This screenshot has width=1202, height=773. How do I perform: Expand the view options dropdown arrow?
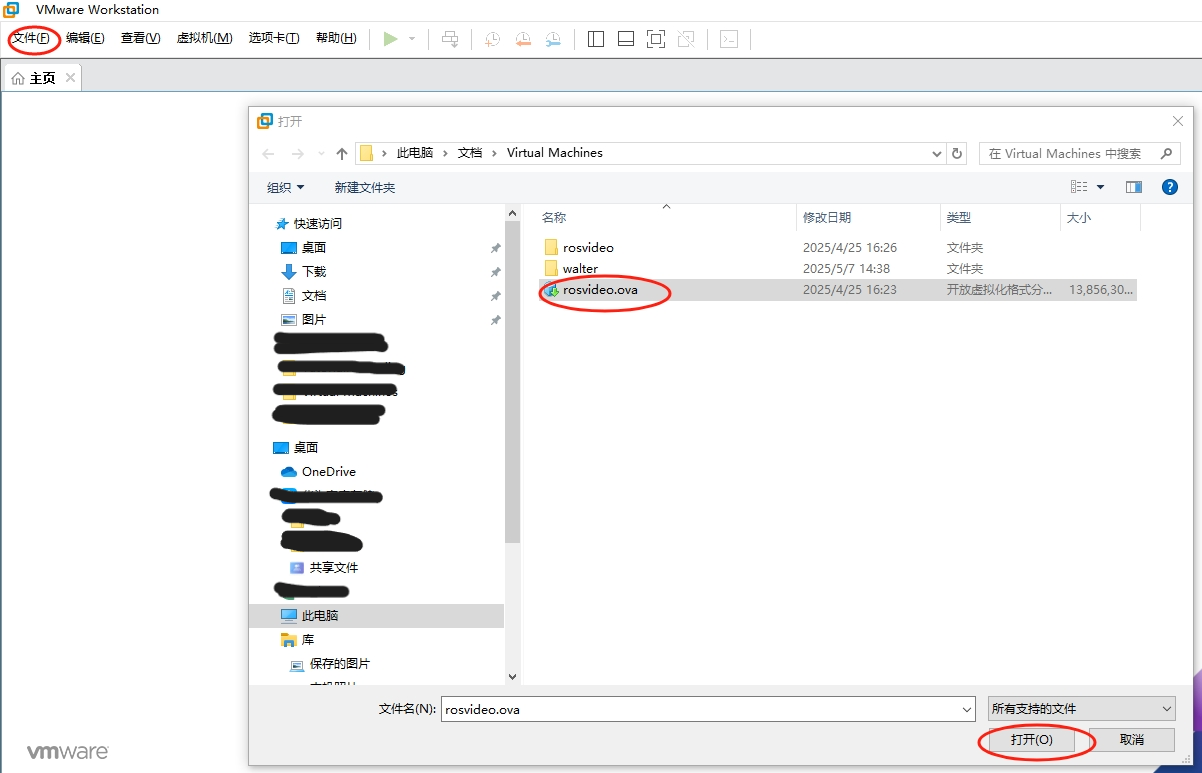point(1101,187)
